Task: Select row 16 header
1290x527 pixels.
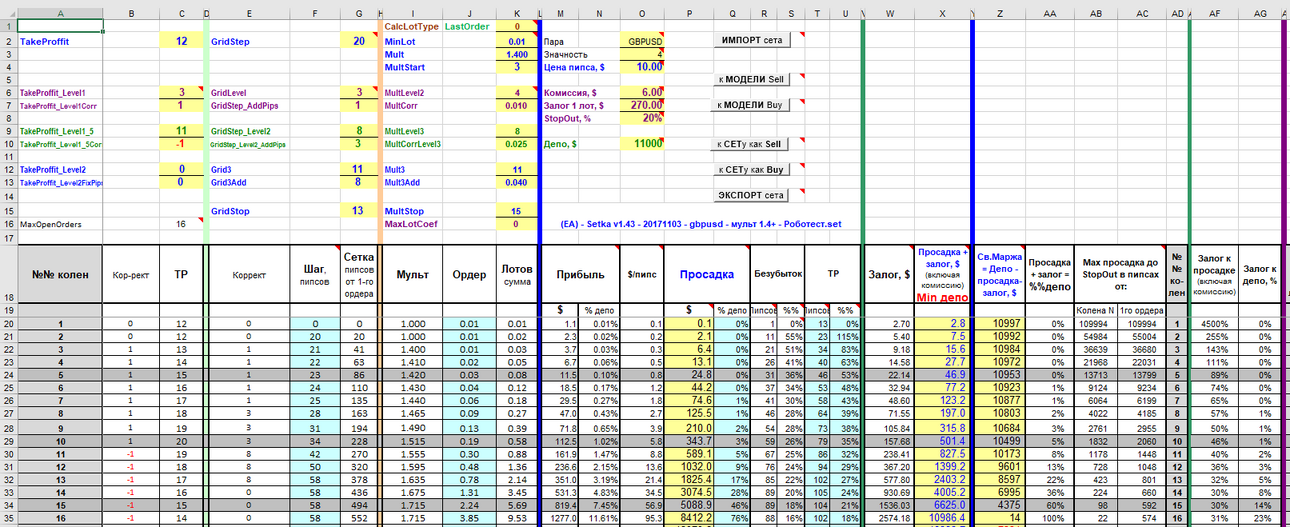Action: pos(8,225)
